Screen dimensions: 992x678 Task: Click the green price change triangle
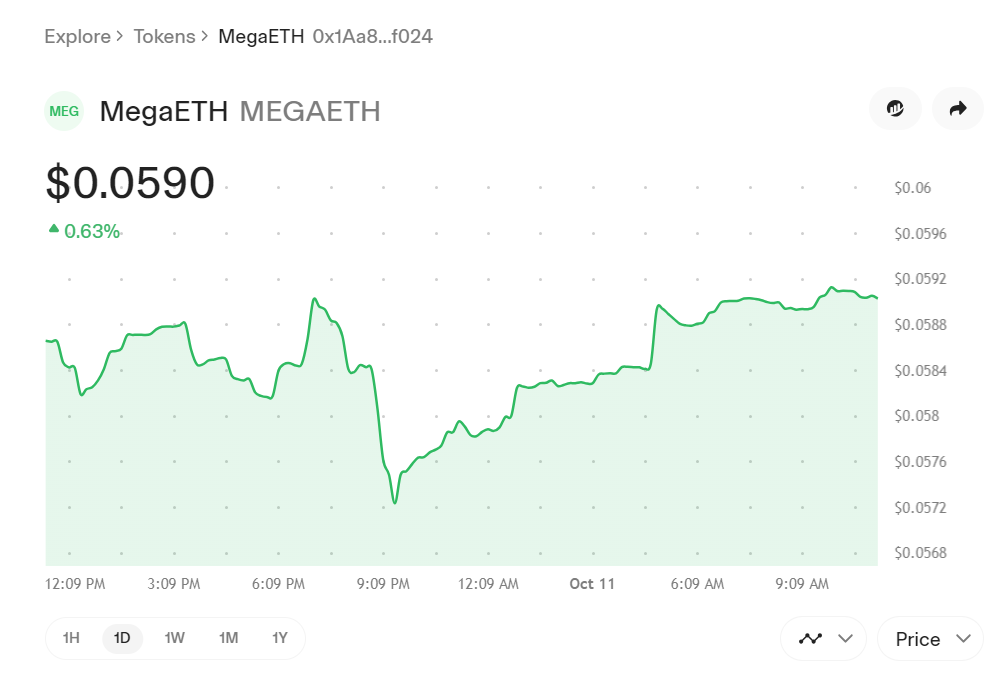[x=54, y=230]
